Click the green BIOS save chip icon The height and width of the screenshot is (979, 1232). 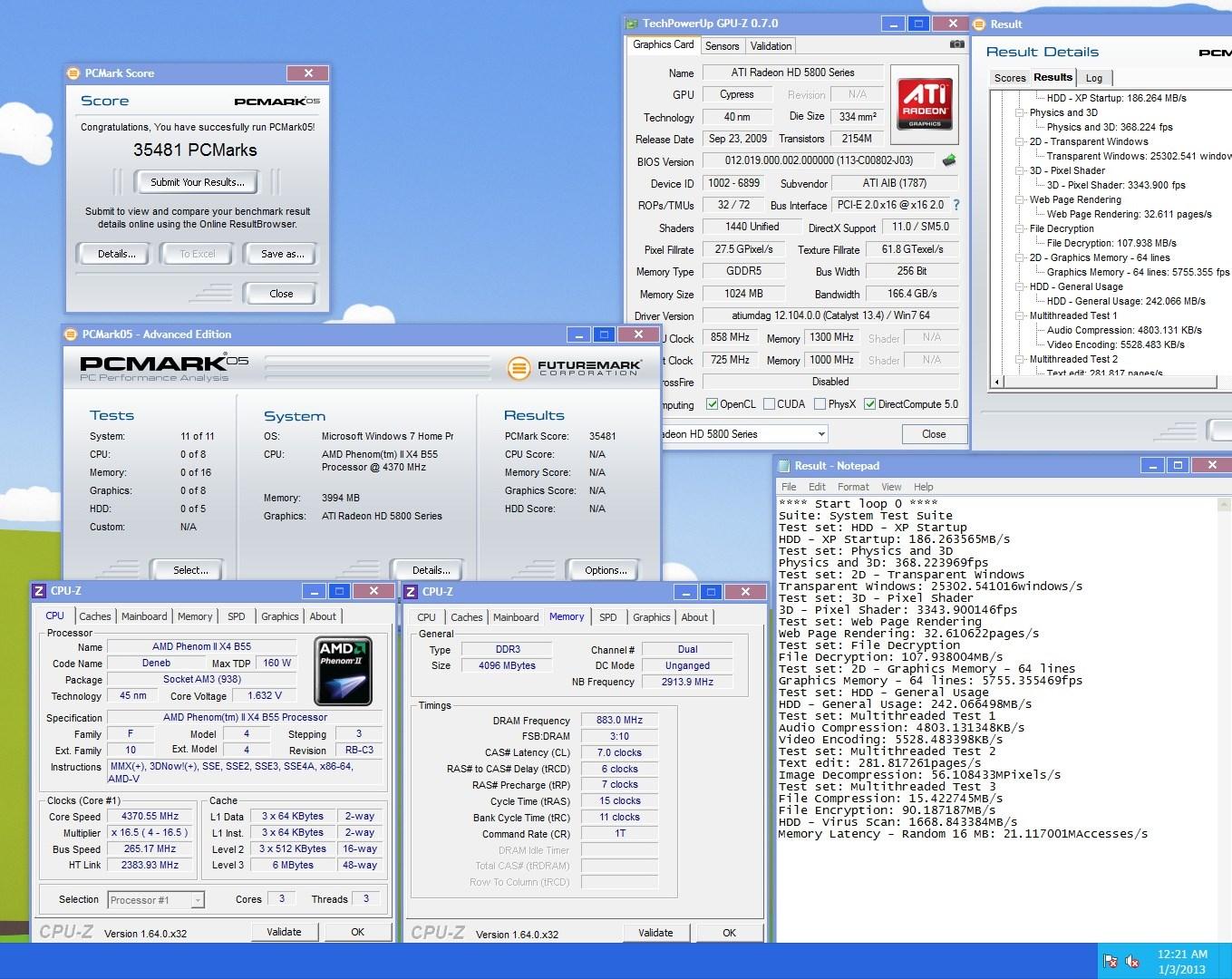click(949, 160)
